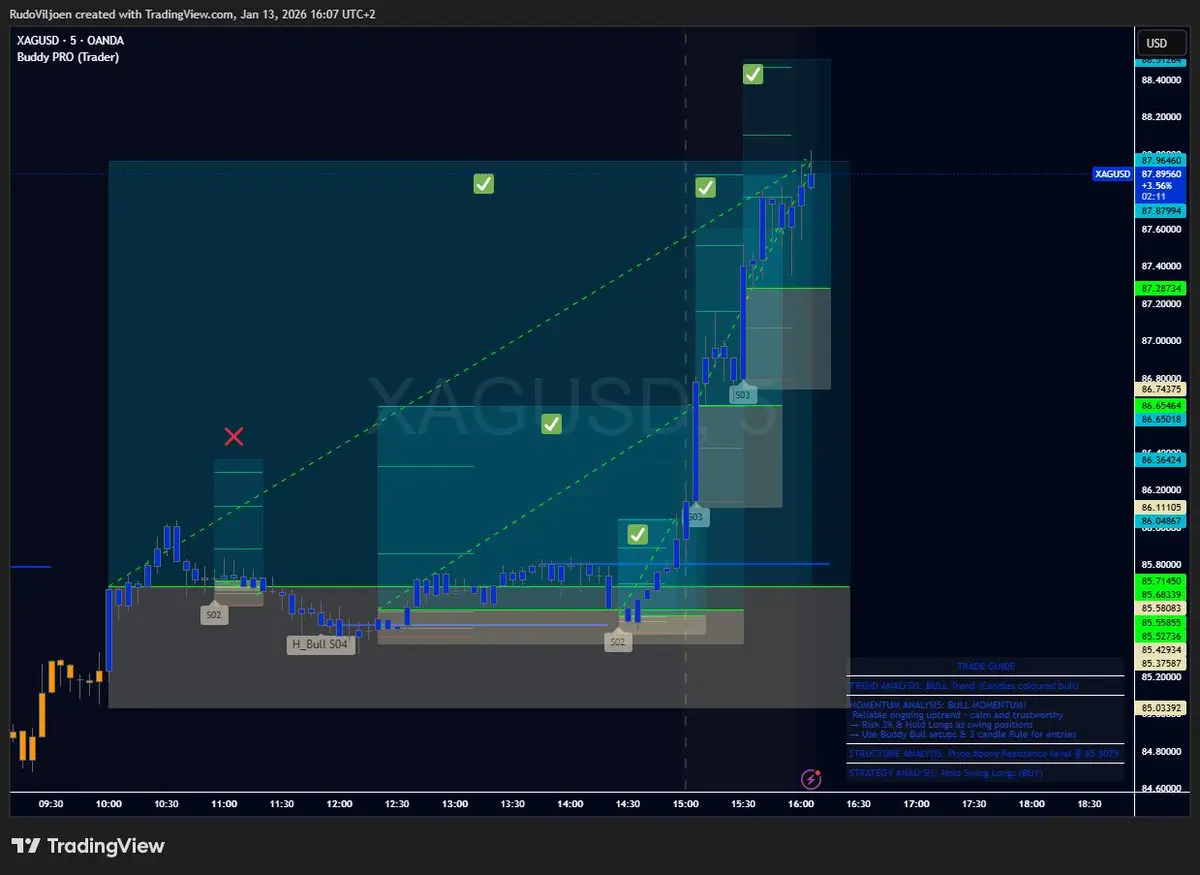Select the S03 label near 15:30
The image size is (1200, 875).
coord(742,395)
